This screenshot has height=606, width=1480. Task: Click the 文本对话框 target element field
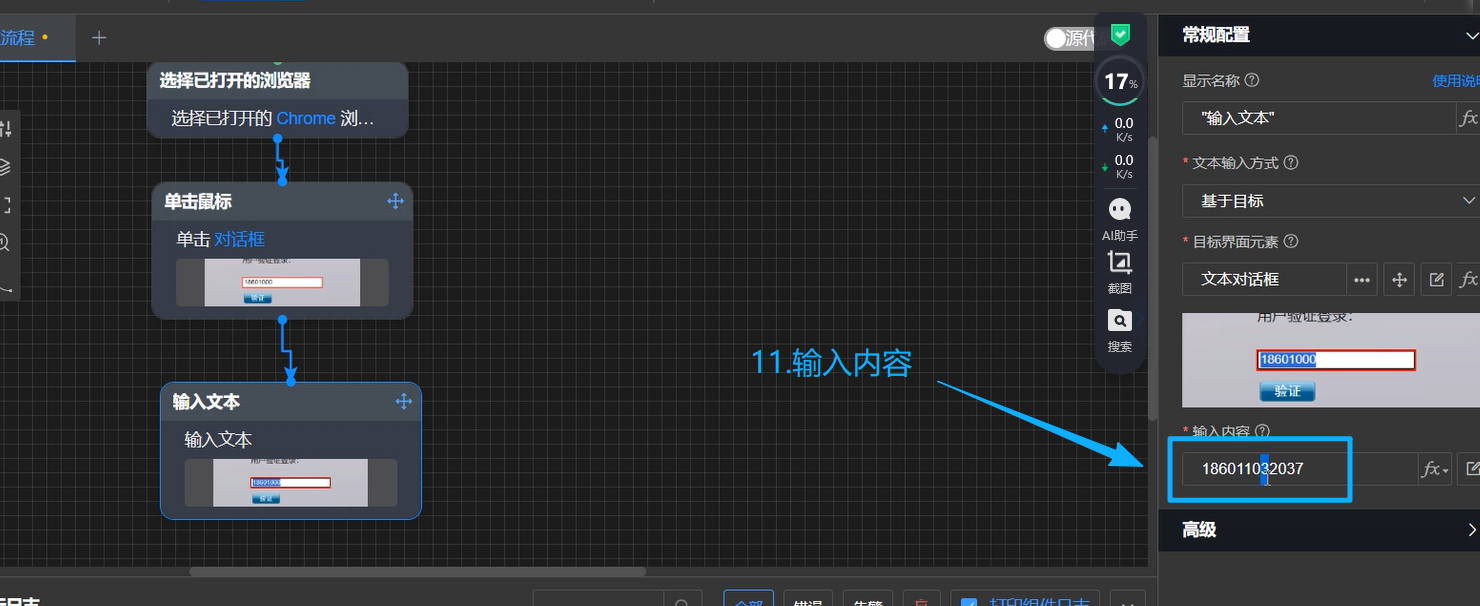[x=1264, y=279]
